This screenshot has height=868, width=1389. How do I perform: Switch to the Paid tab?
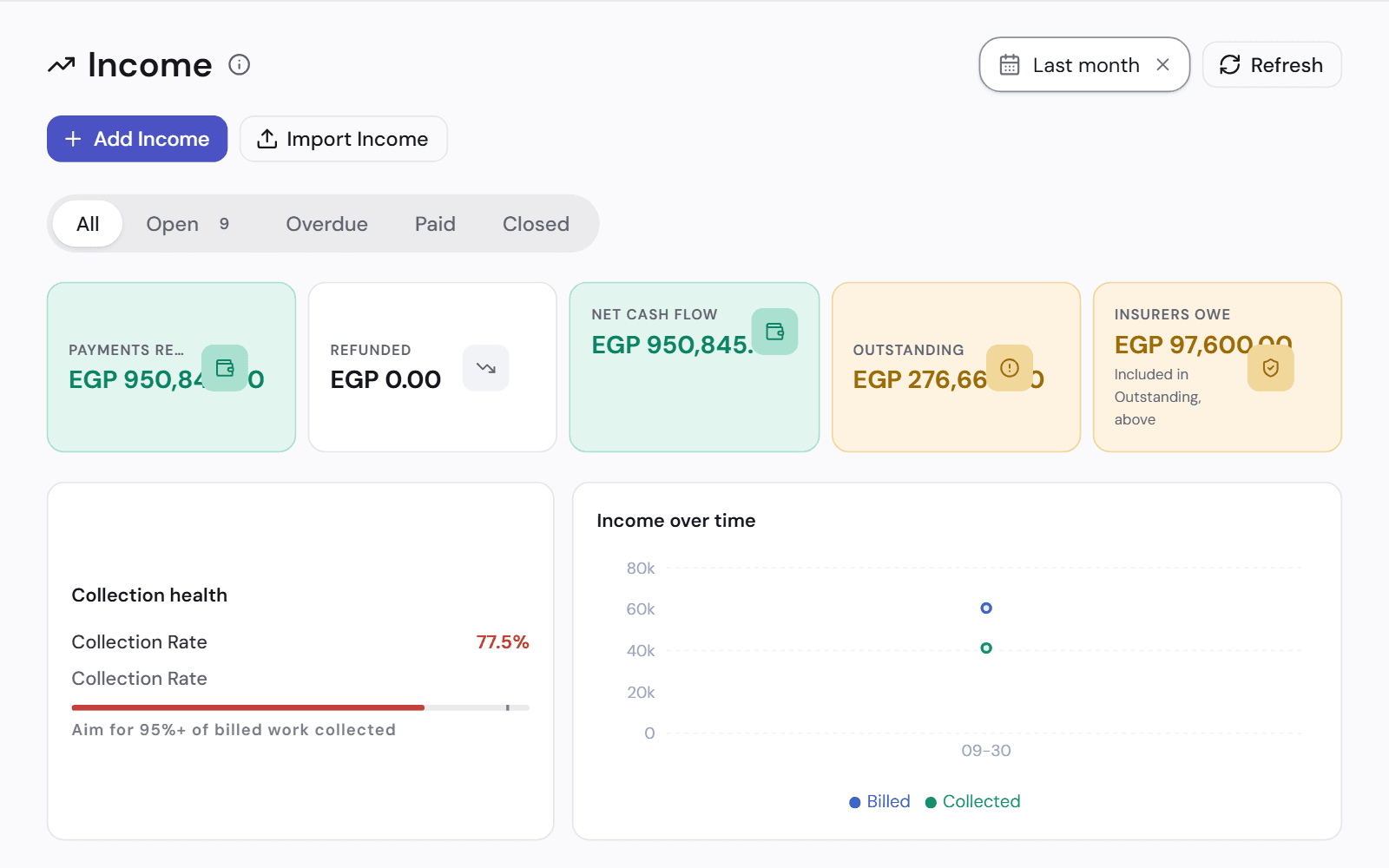435,224
